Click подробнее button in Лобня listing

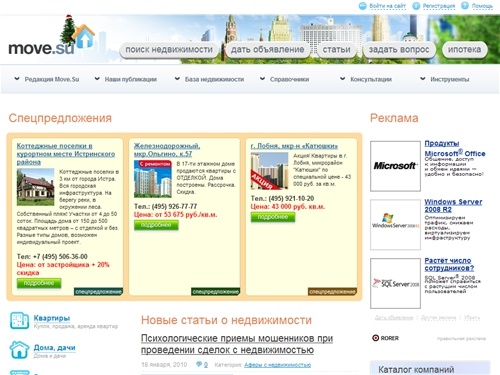point(273,217)
